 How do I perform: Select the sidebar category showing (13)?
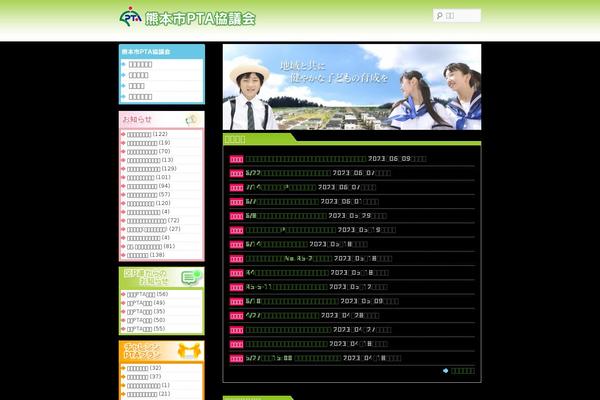coord(150,160)
